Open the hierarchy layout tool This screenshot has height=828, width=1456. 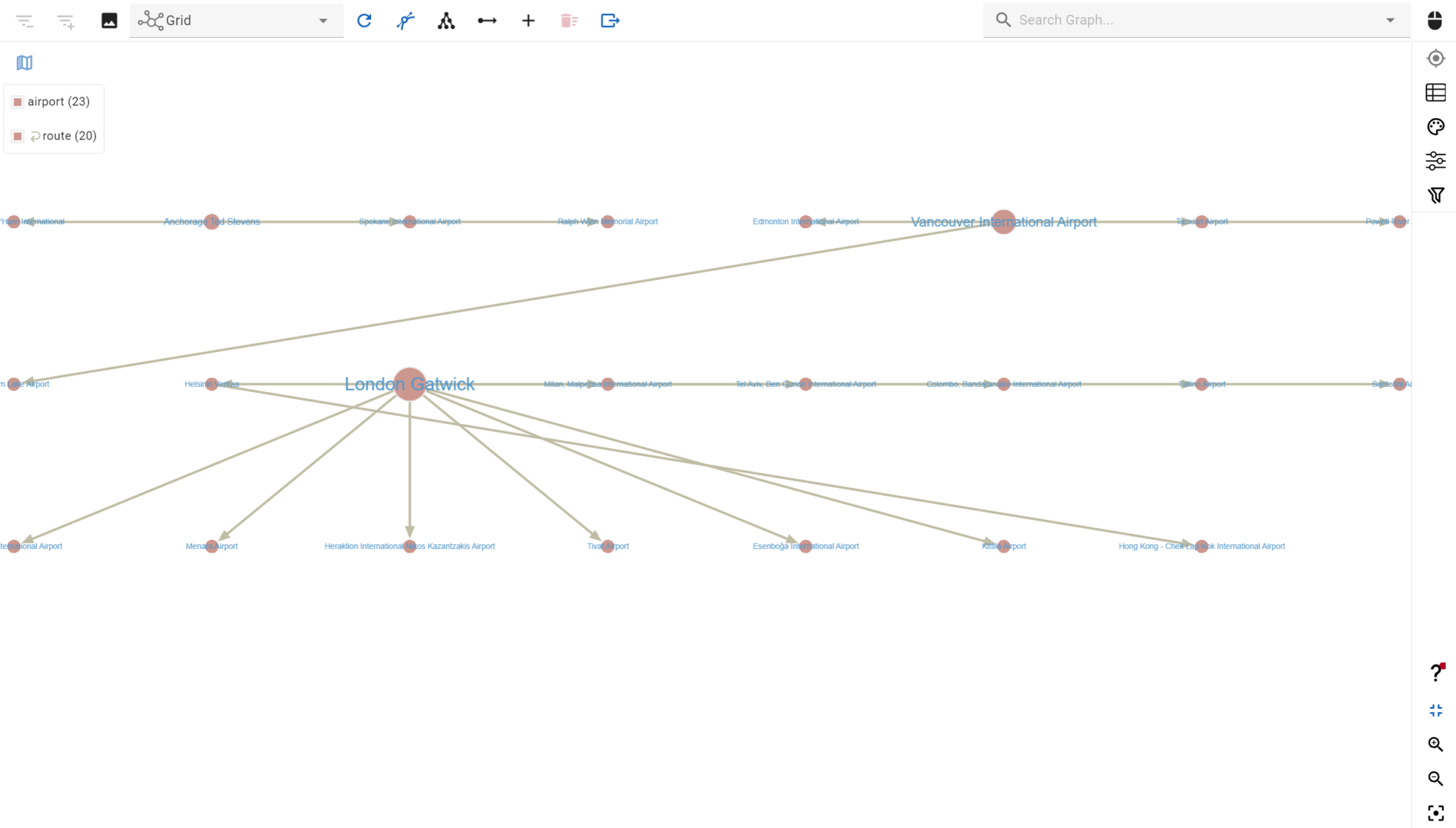446,20
